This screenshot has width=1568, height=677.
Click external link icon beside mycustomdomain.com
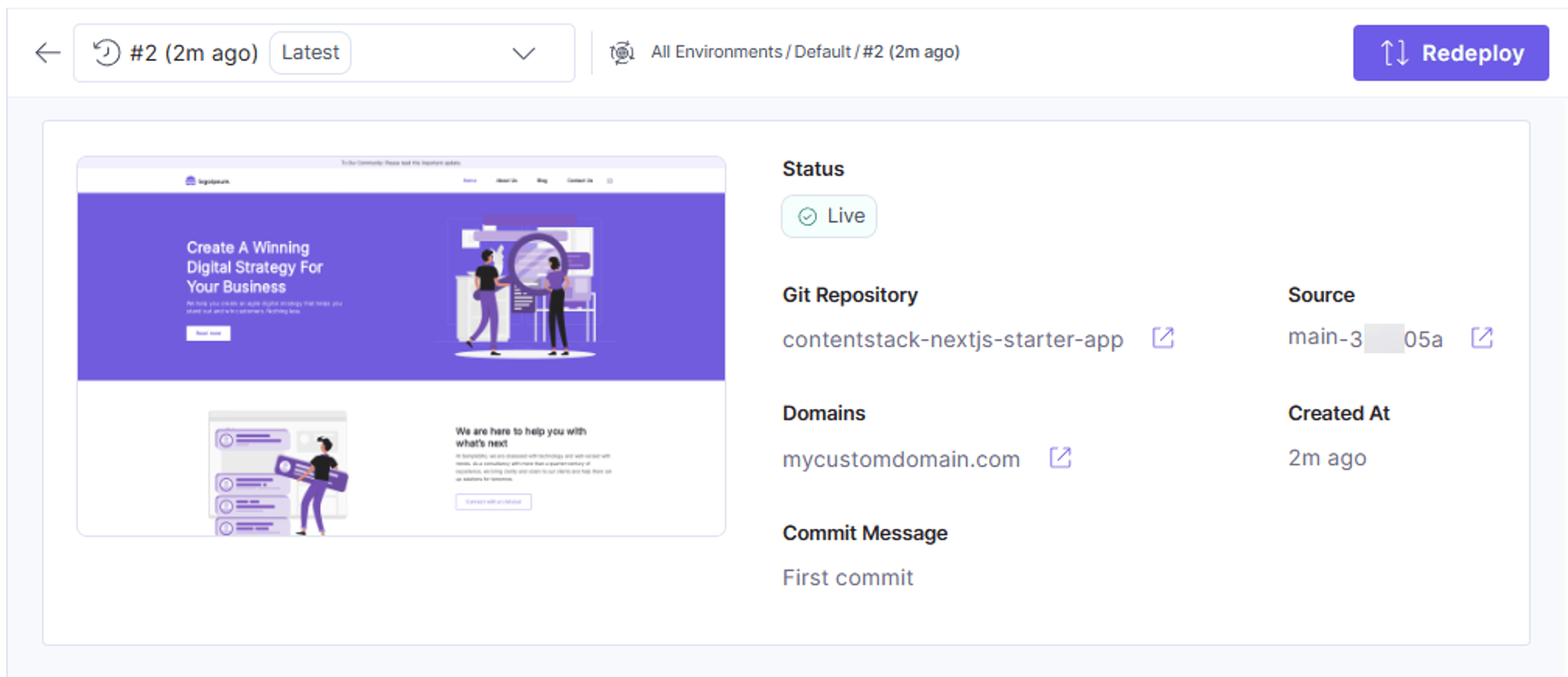pyautogui.click(x=1060, y=457)
